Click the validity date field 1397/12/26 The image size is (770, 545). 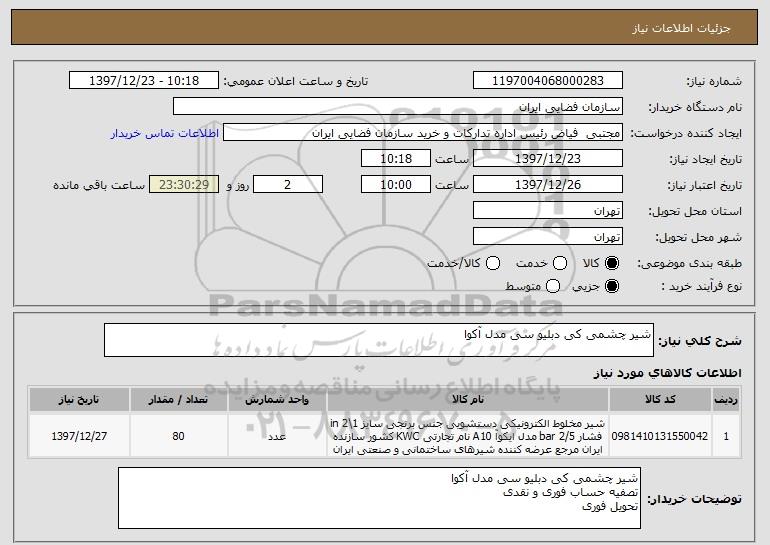548,184
